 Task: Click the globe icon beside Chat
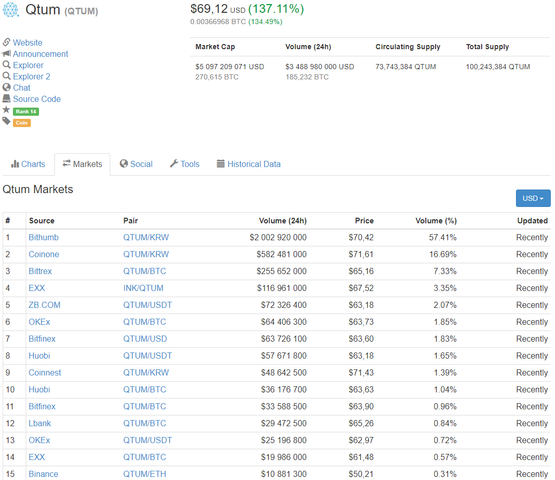6,87
